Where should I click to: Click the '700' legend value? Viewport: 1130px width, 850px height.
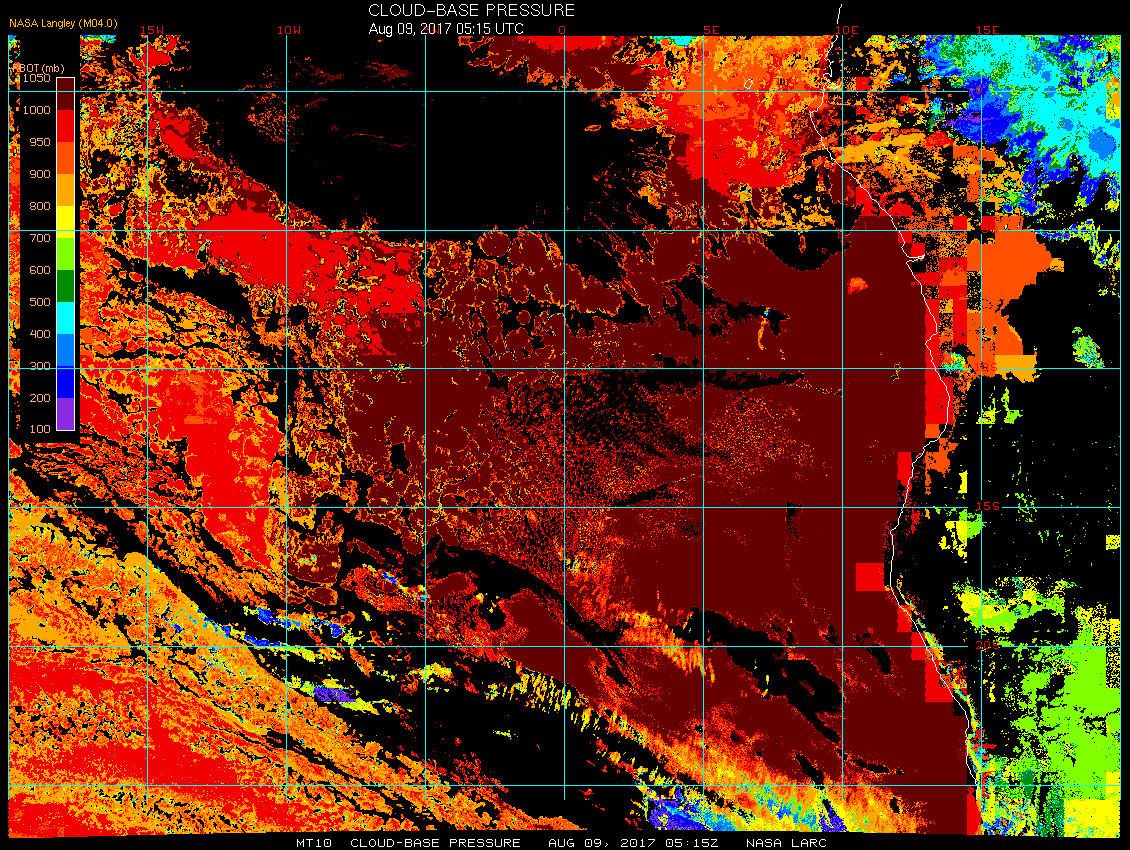(40, 238)
